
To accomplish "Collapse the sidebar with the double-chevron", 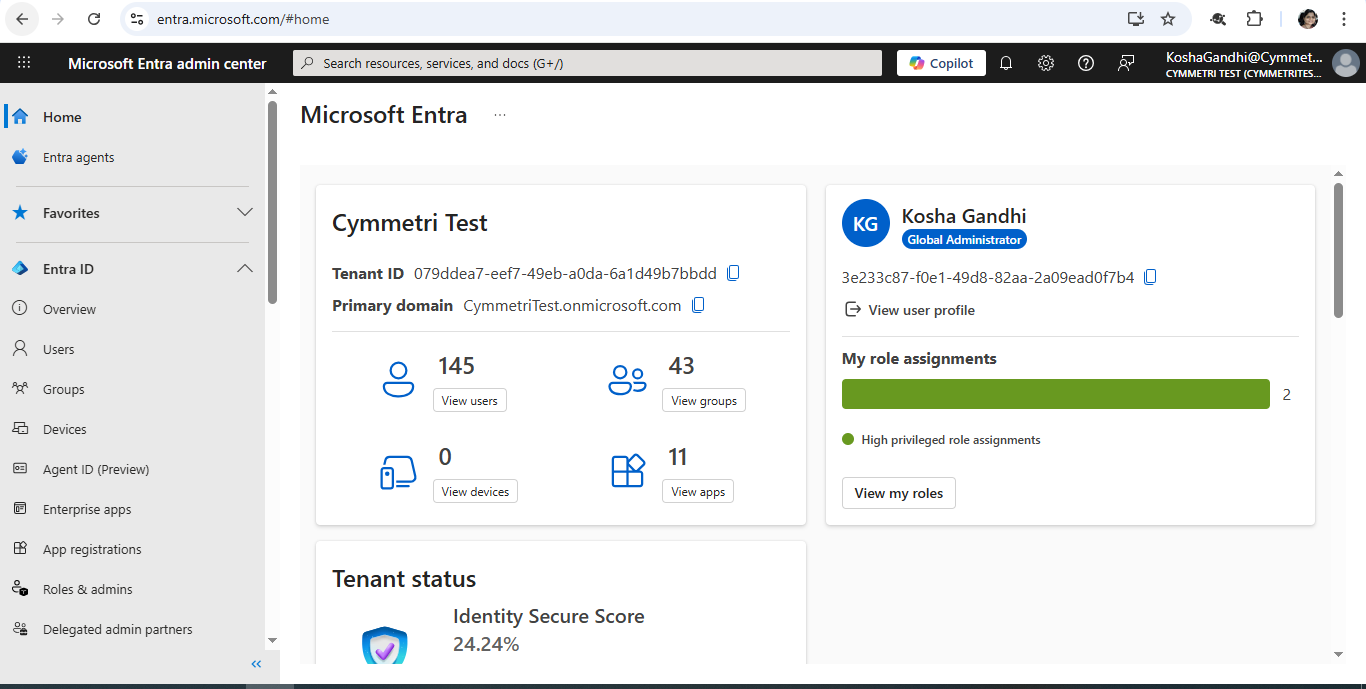I will point(256,664).
